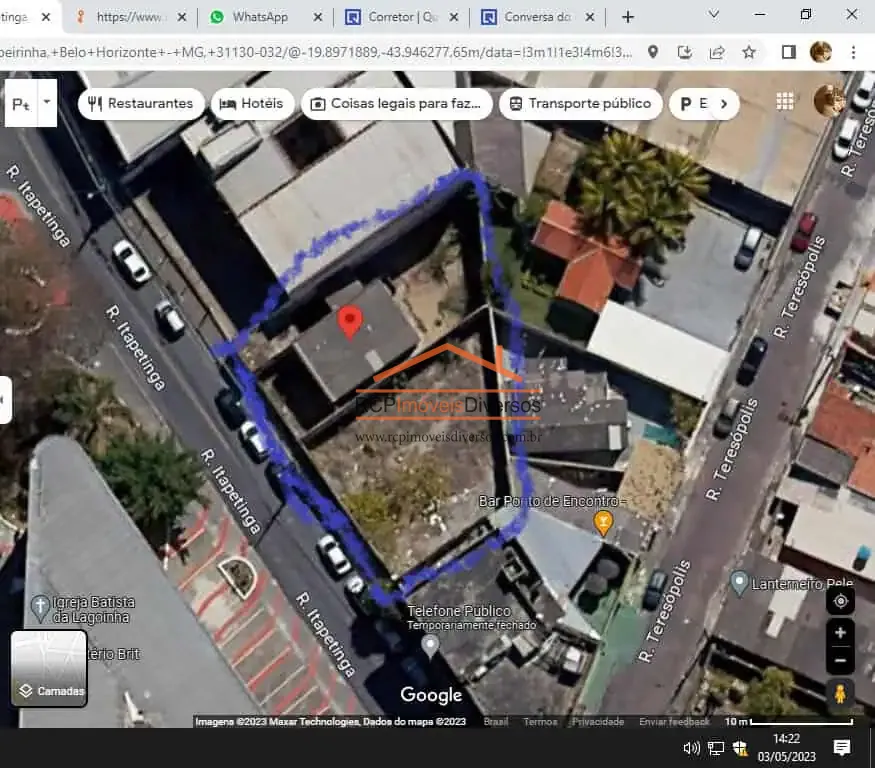875x768 pixels.
Task: Bookmark page with the star icon
Action: coord(749,52)
